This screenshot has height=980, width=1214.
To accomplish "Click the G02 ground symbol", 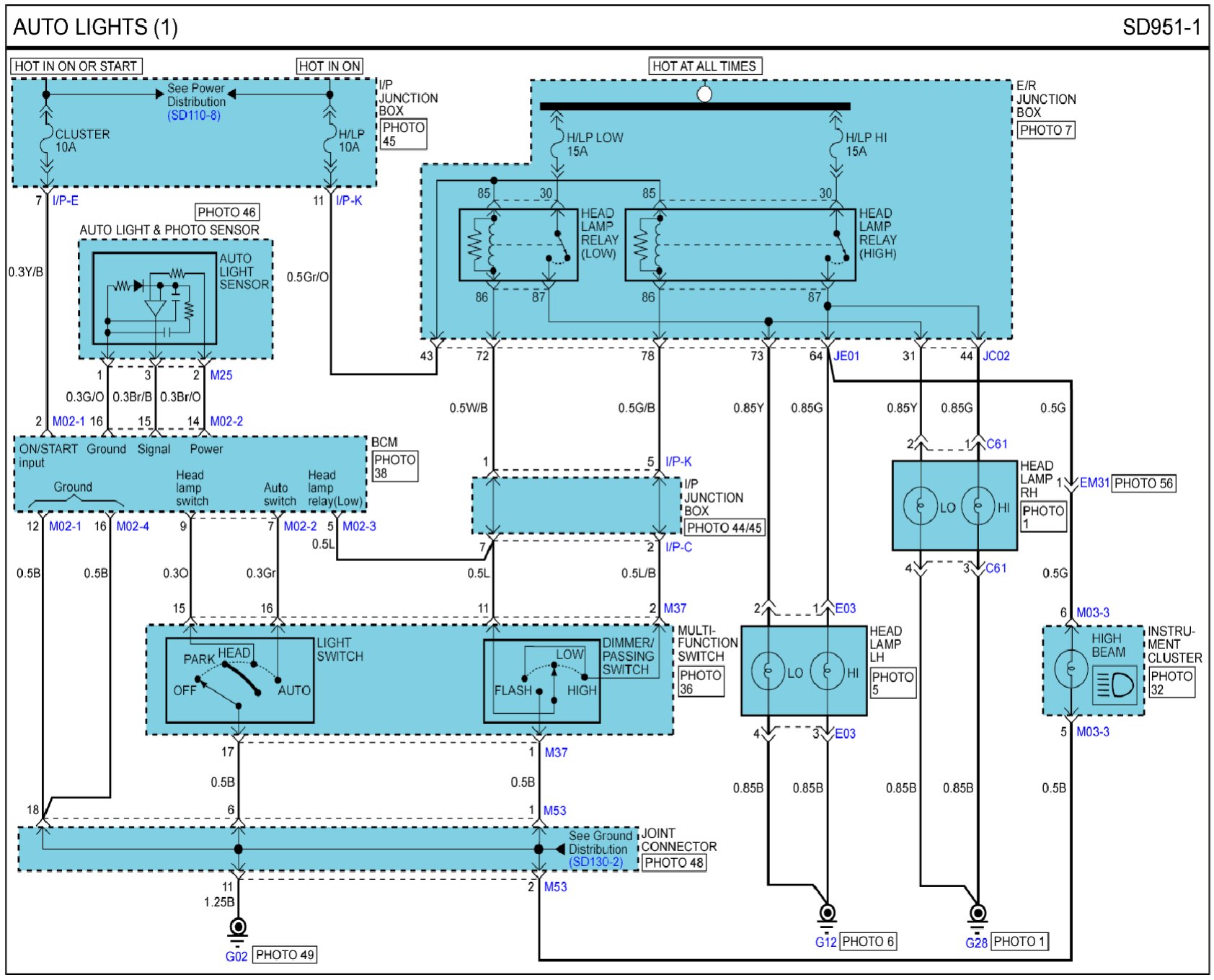I will pyautogui.click(x=237, y=931).
